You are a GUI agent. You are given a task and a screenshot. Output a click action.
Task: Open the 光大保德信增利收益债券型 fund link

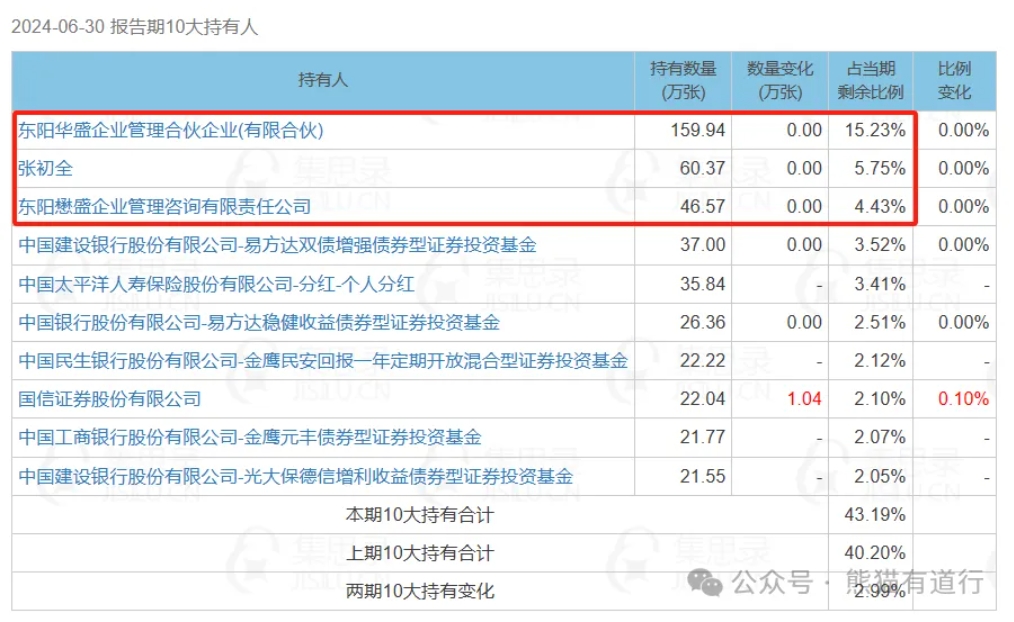(296, 477)
